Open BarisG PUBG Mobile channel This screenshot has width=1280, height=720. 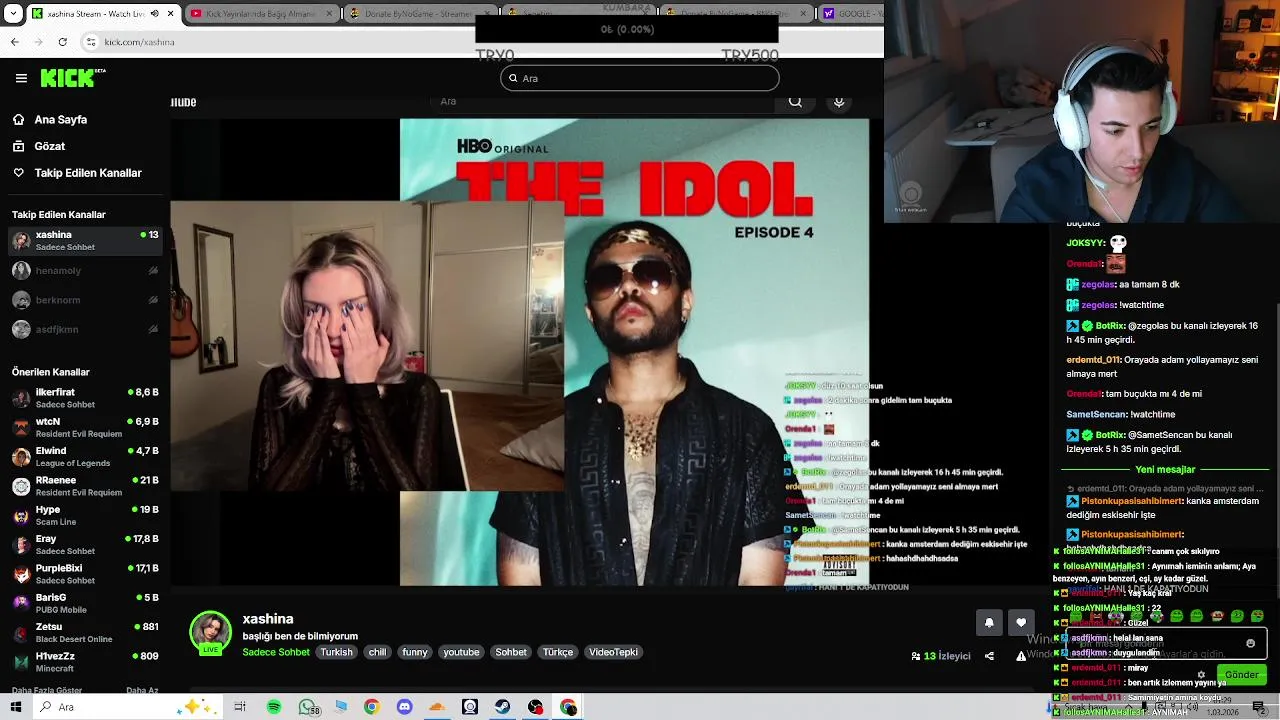[x=84, y=603]
